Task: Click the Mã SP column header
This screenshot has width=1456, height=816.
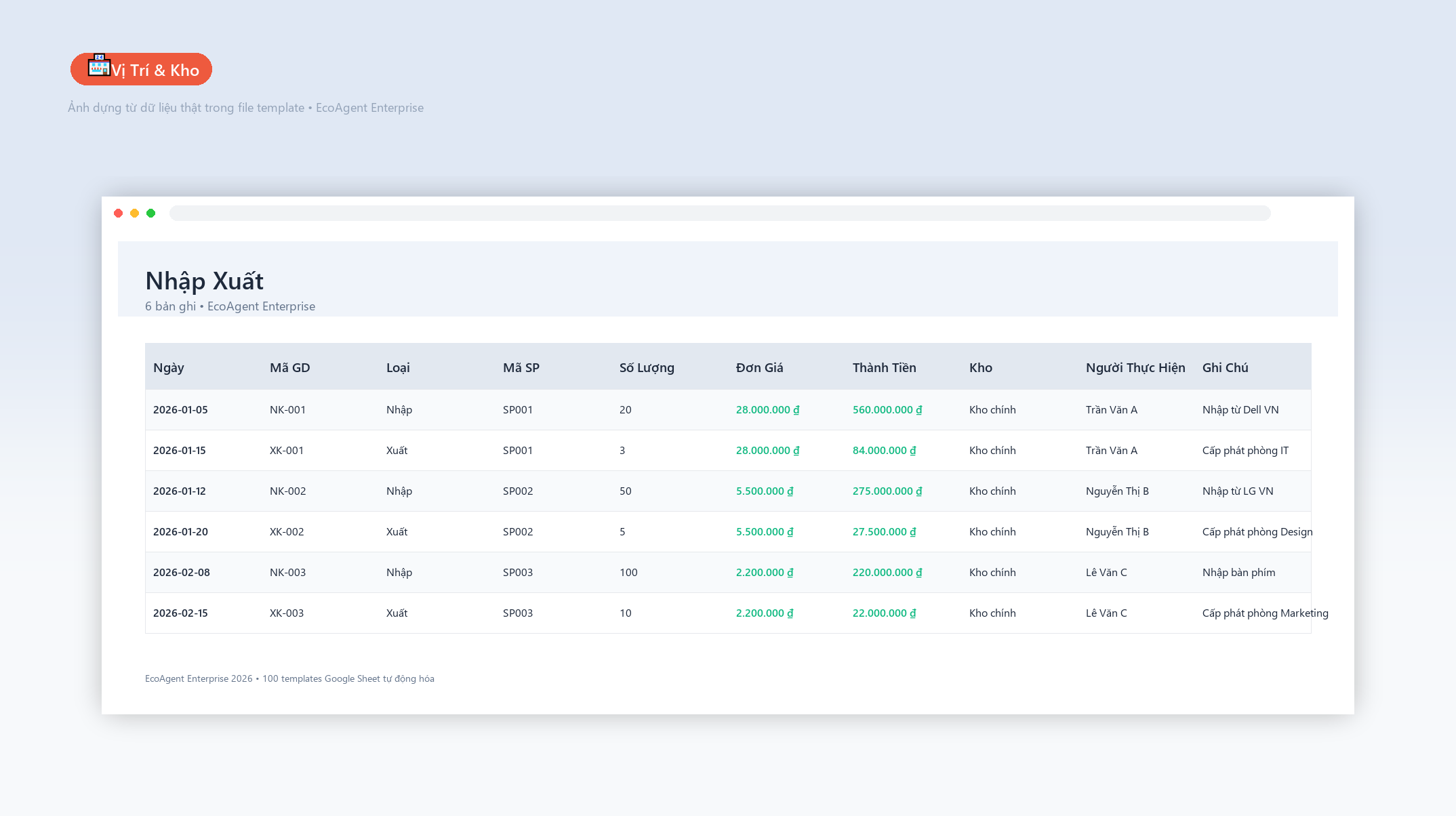Action: pos(521,368)
